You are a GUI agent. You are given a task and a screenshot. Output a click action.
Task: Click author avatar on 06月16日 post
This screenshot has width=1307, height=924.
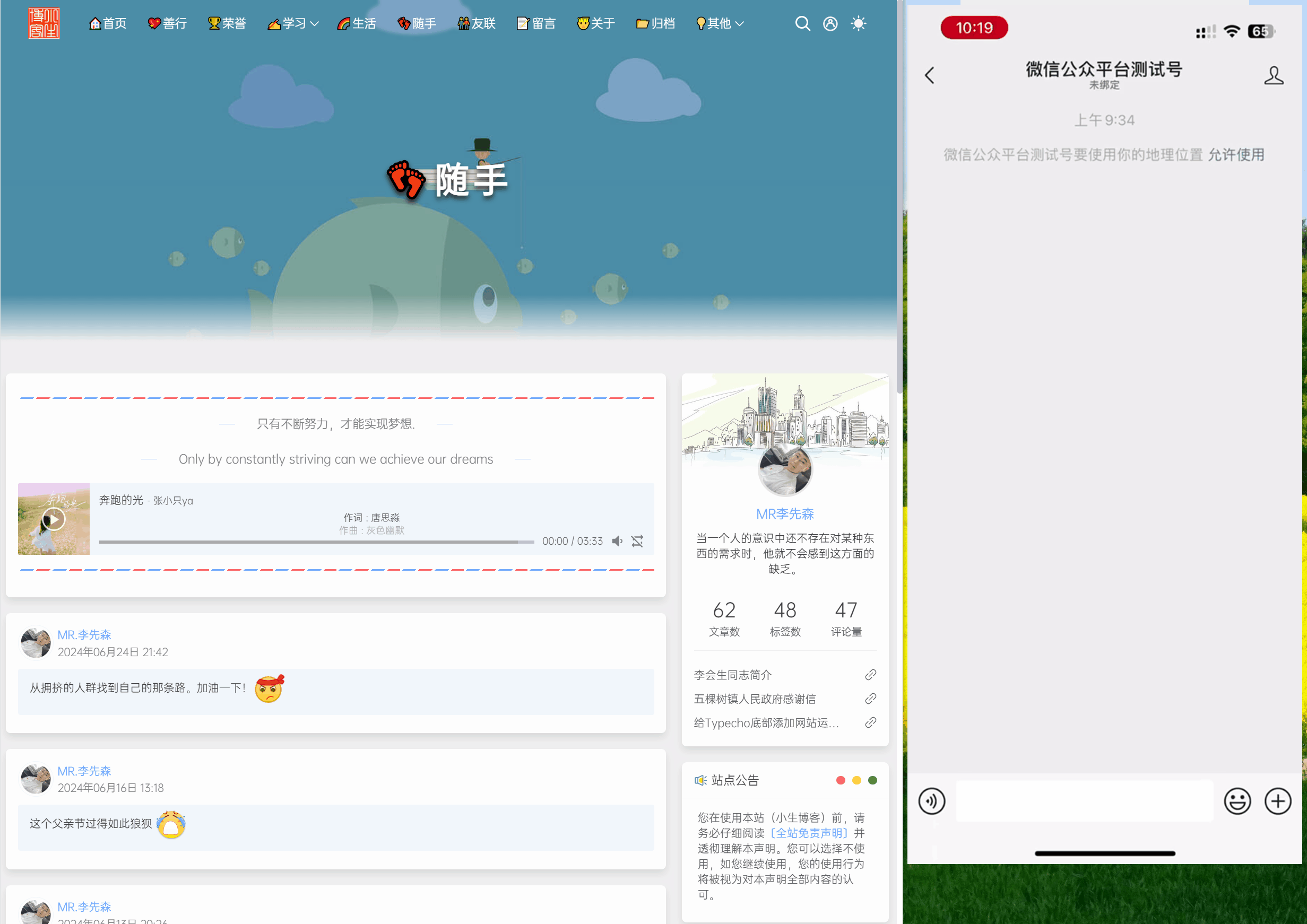pos(36,779)
